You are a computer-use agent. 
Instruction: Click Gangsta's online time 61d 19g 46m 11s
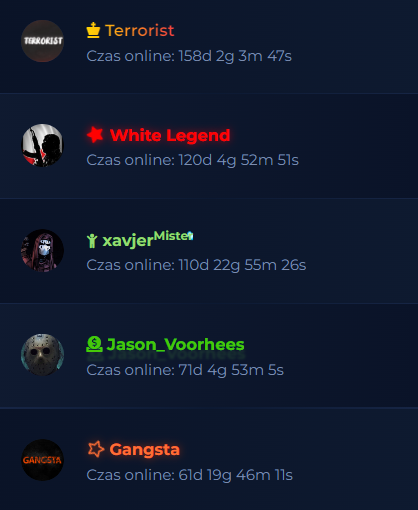coord(189,475)
